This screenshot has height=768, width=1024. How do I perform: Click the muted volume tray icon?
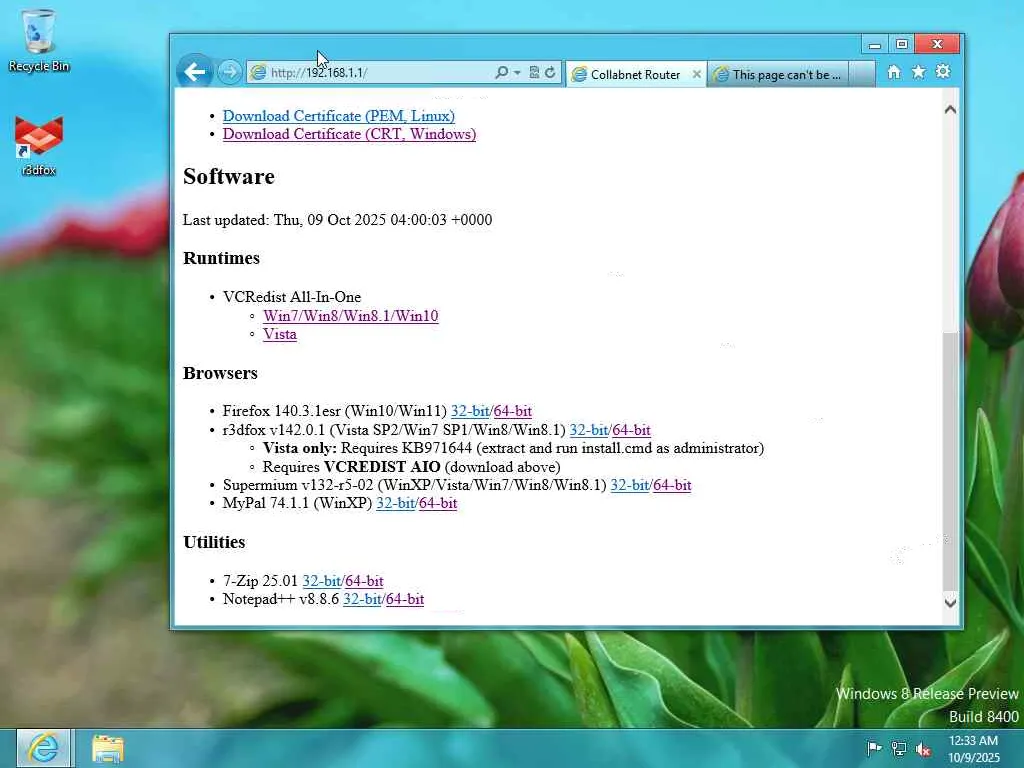pos(923,748)
